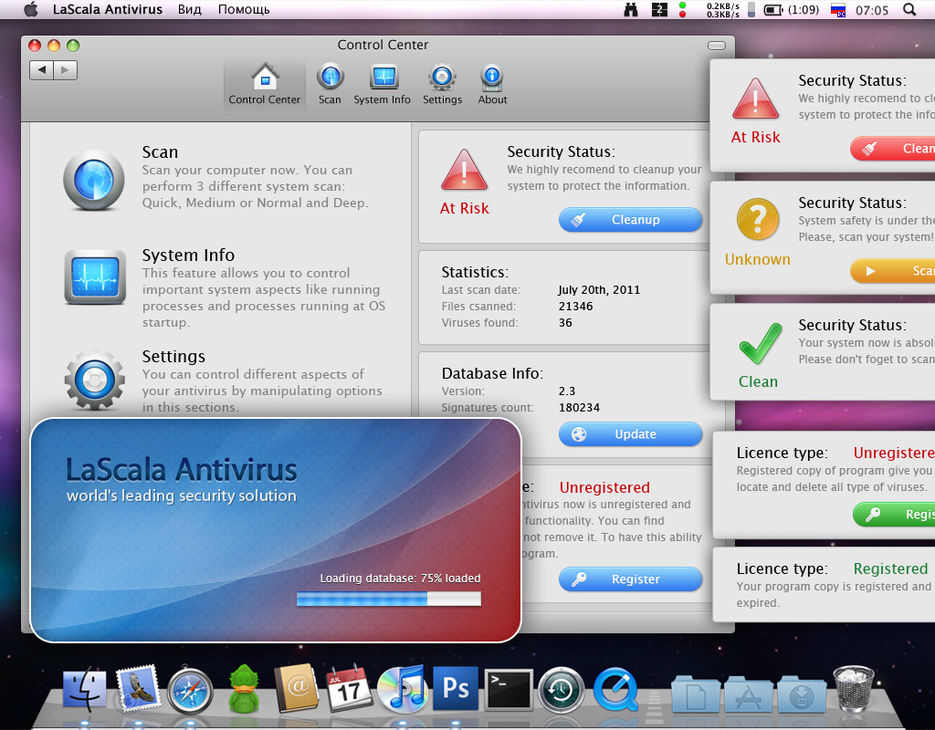The image size is (935, 730).
Task: Open the Scan toolbar icon
Action: pos(330,84)
